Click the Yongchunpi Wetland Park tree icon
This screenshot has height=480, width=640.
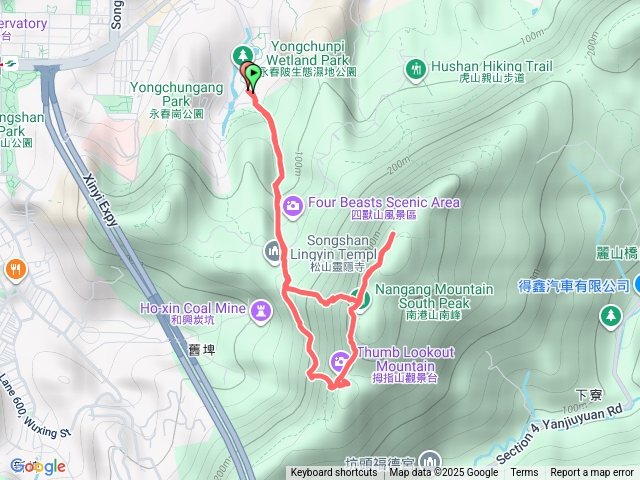click(x=243, y=54)
